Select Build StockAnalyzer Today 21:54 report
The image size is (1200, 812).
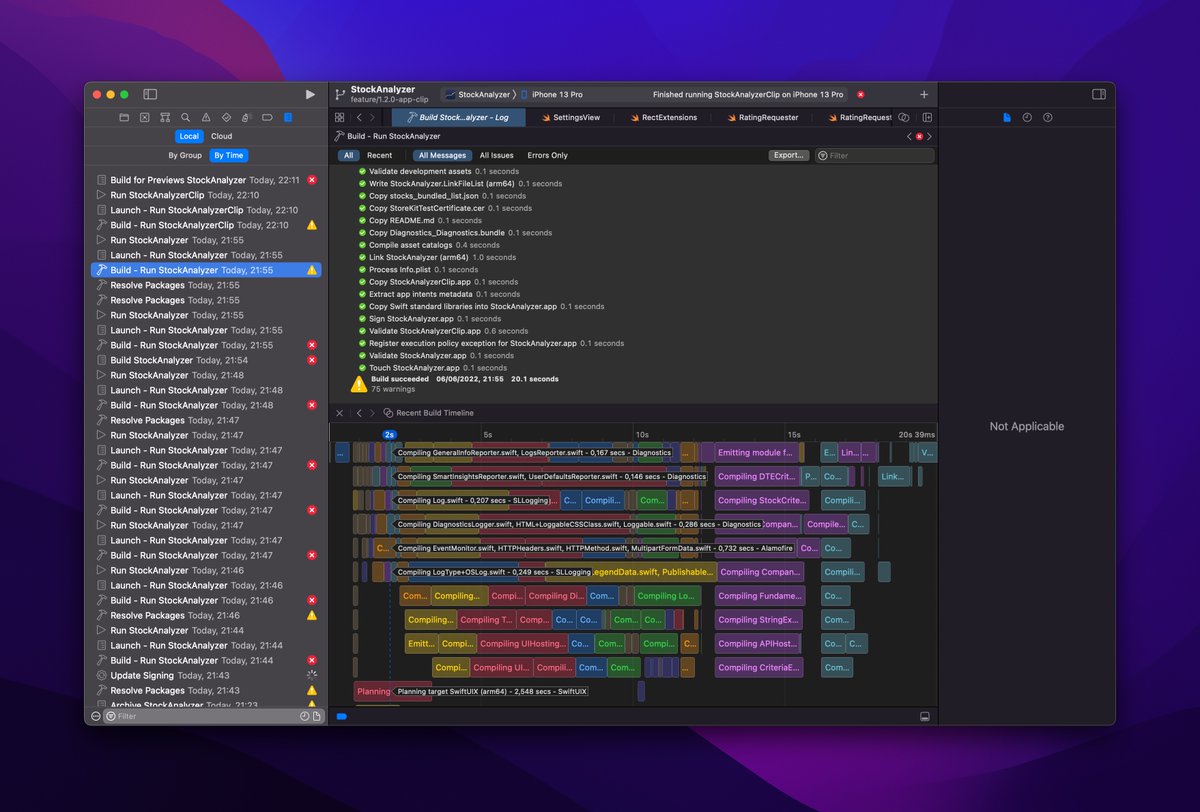coord(205,360)
